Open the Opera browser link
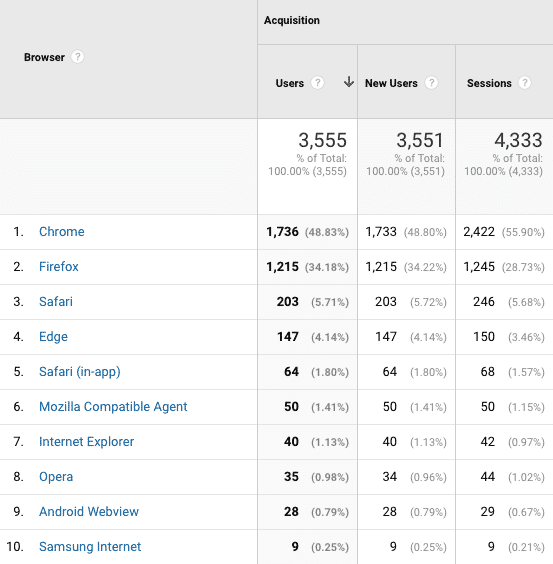Viewport: 553px width, 564px height. (56, 477)
